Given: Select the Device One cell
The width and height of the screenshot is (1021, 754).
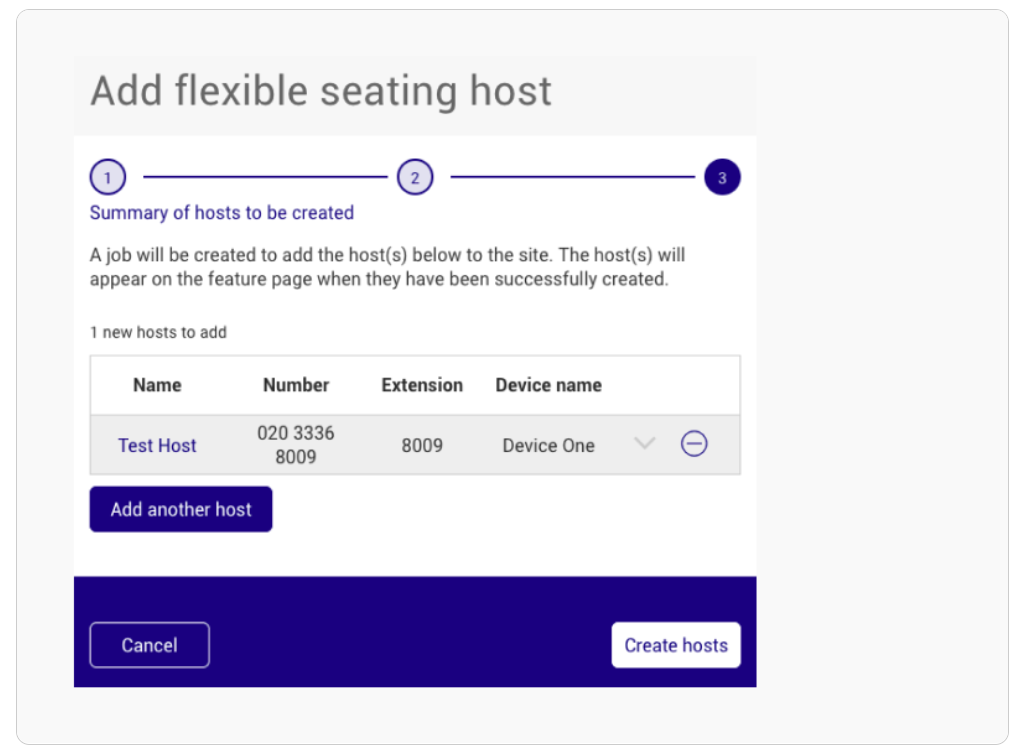Looking at the screenshot, I should click(548, 445).
